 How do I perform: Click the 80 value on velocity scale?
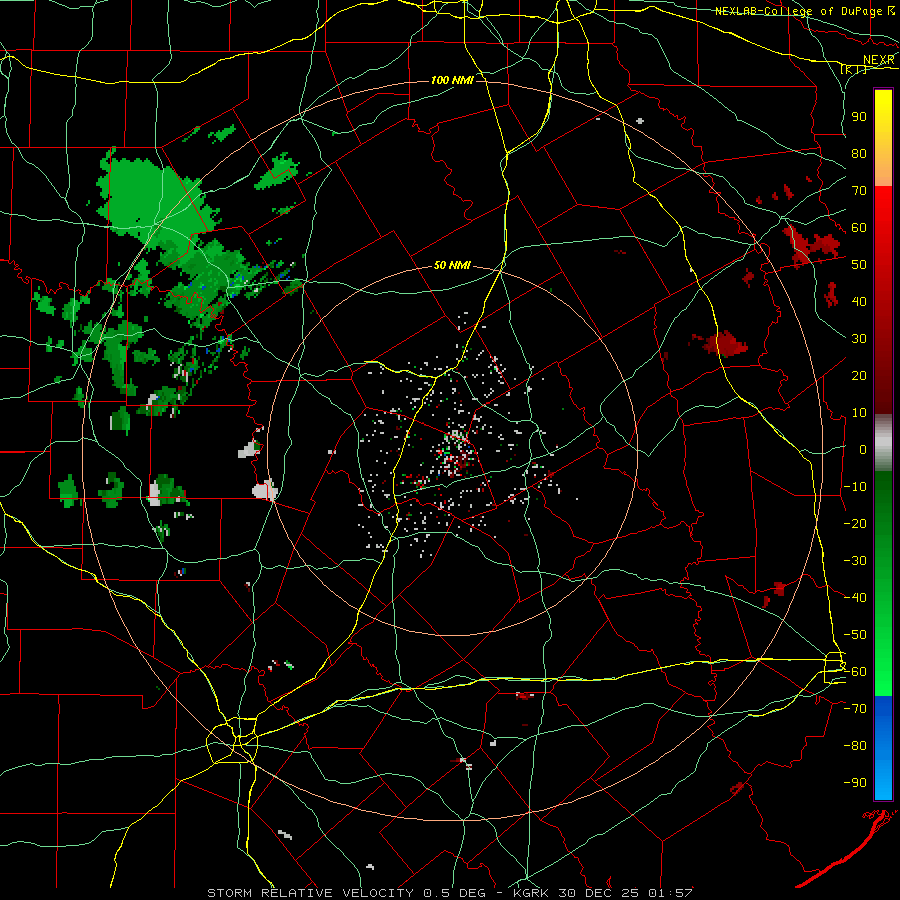coord(859,153)
